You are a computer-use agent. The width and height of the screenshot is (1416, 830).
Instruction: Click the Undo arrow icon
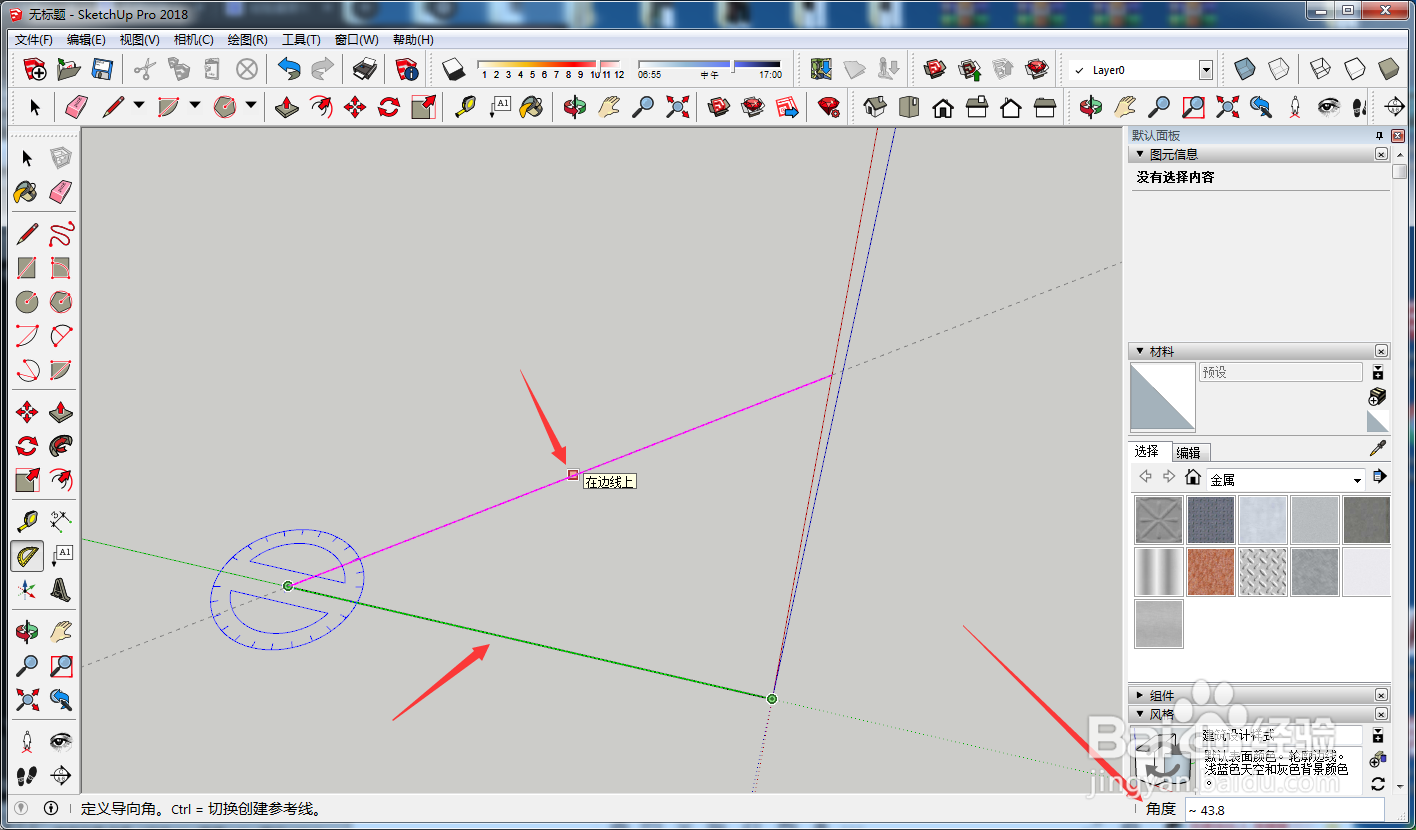tap(289, 69)
